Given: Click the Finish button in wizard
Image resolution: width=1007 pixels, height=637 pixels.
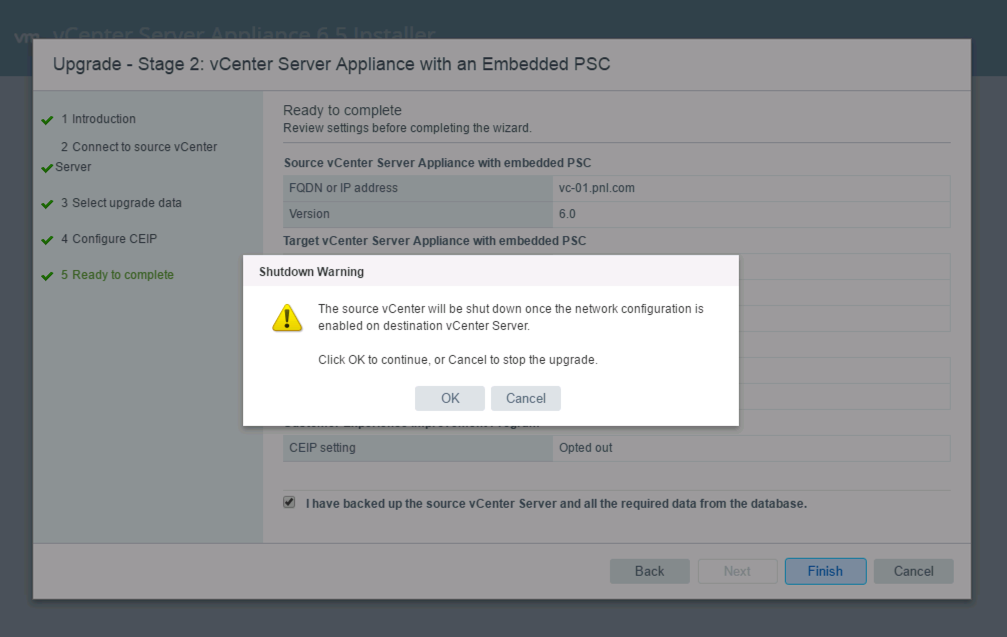Looking at the screenshot, I should [825, 571].
